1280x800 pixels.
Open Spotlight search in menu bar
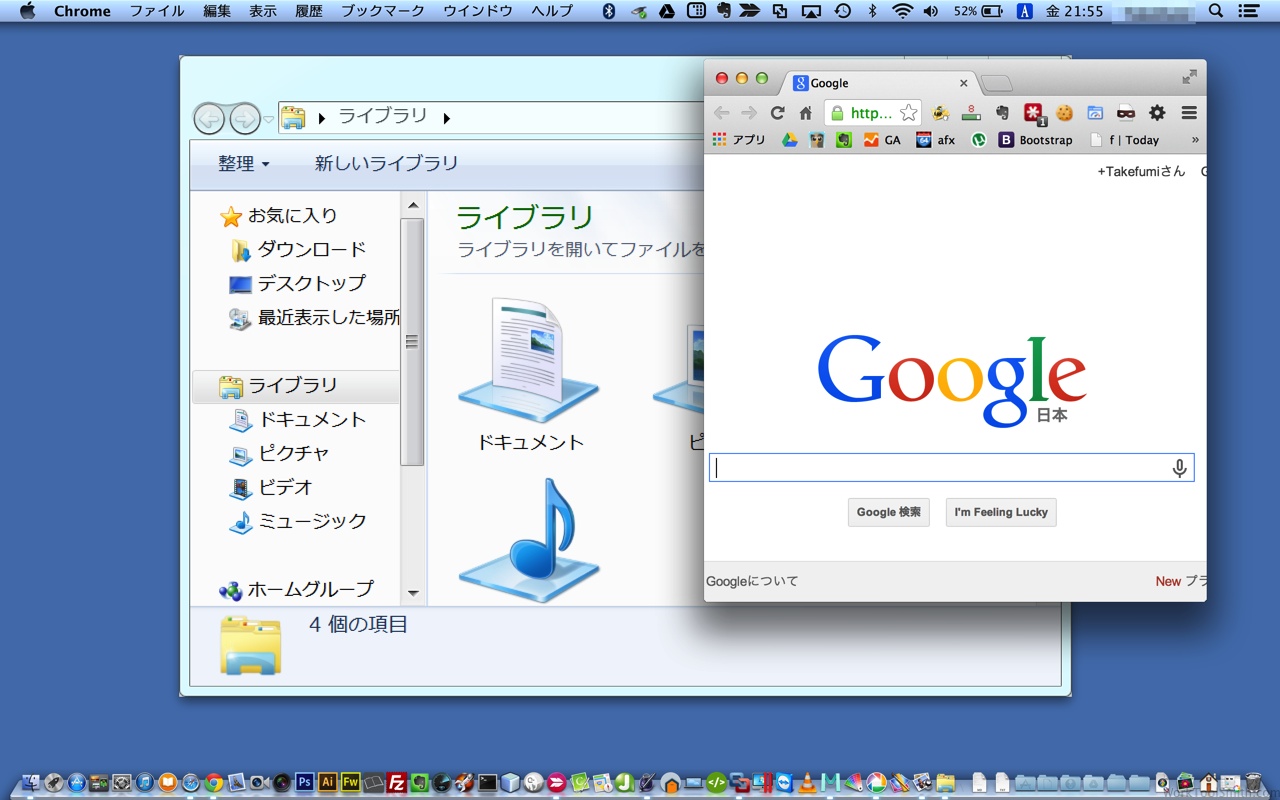click(1216, 11)
